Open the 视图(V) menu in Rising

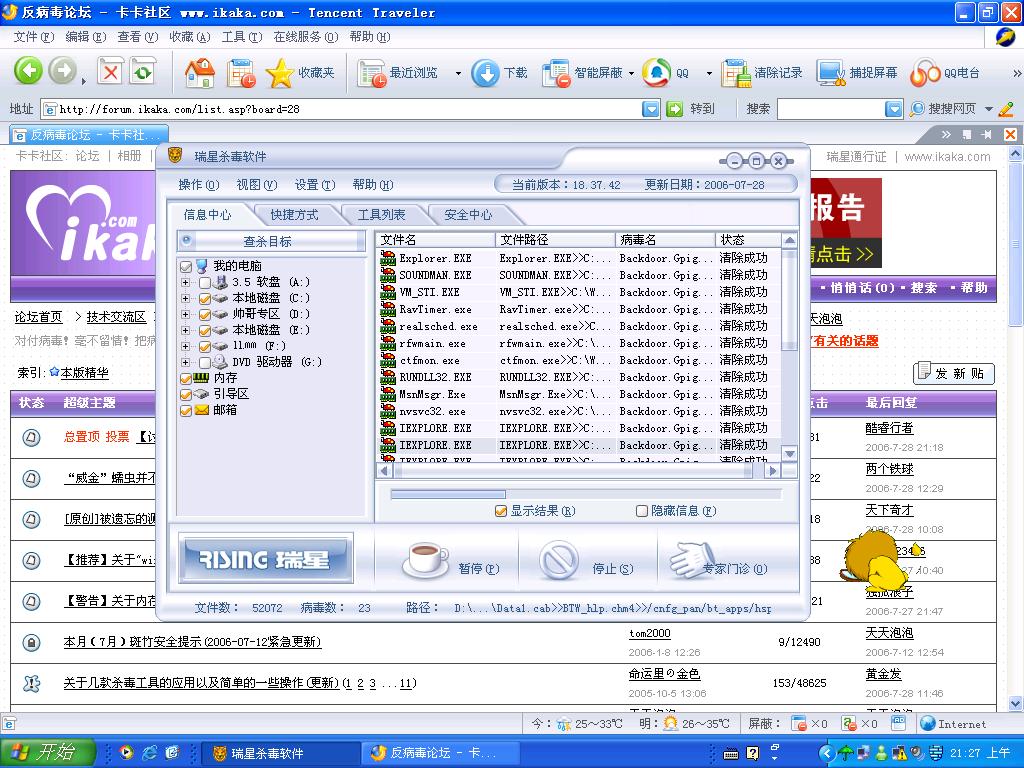tap(257, 185)
